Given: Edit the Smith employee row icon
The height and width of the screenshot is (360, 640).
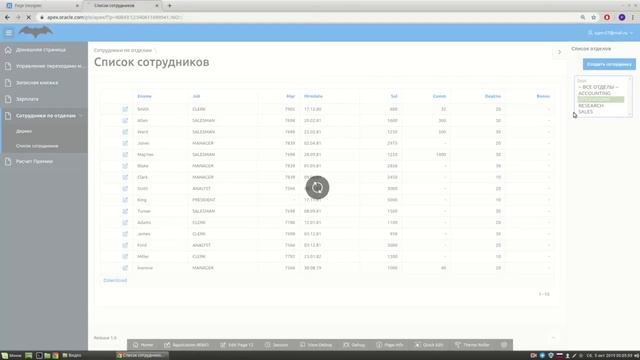Looking at the screenshot, I should (125, 109).
